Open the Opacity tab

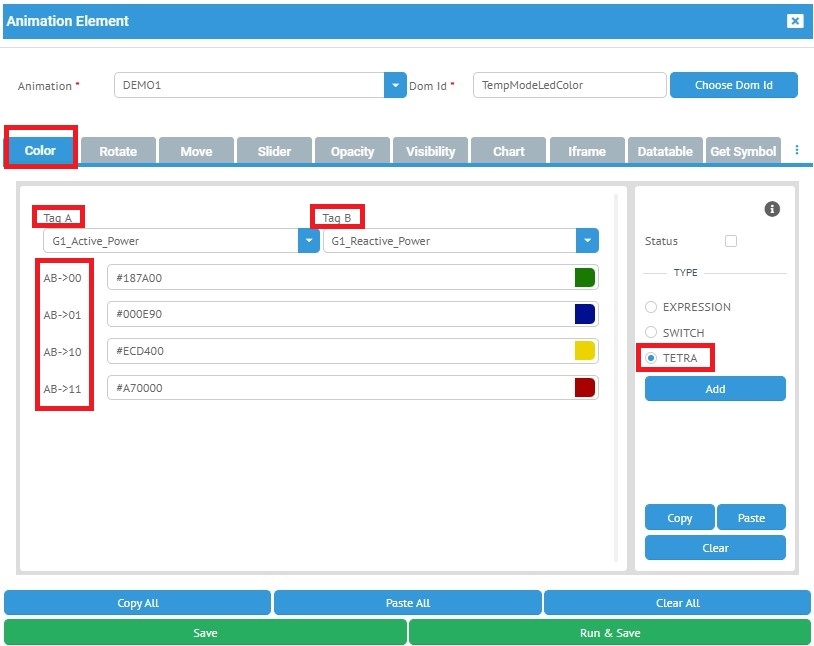point(352,151)
